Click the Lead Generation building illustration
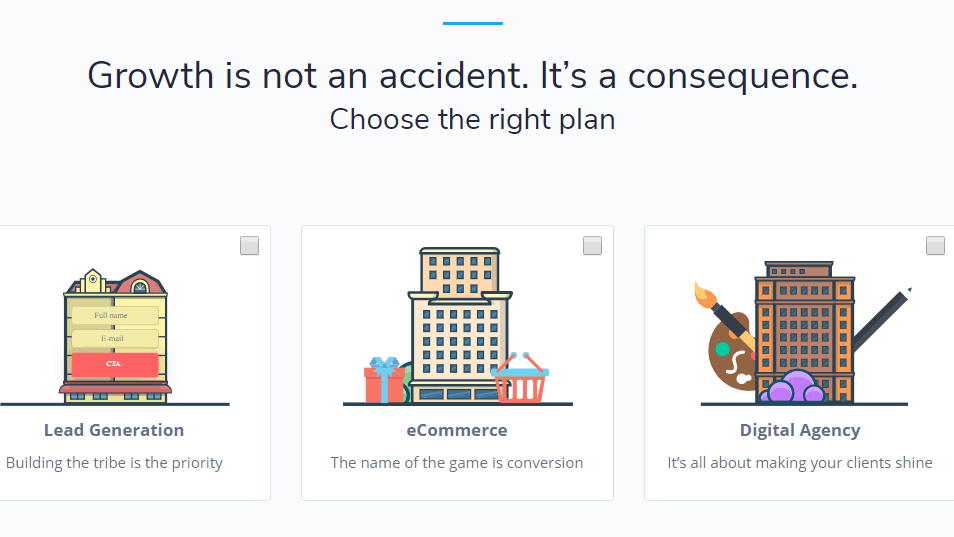The width and height of the screenshot is (954, 537). click(115, 336)
